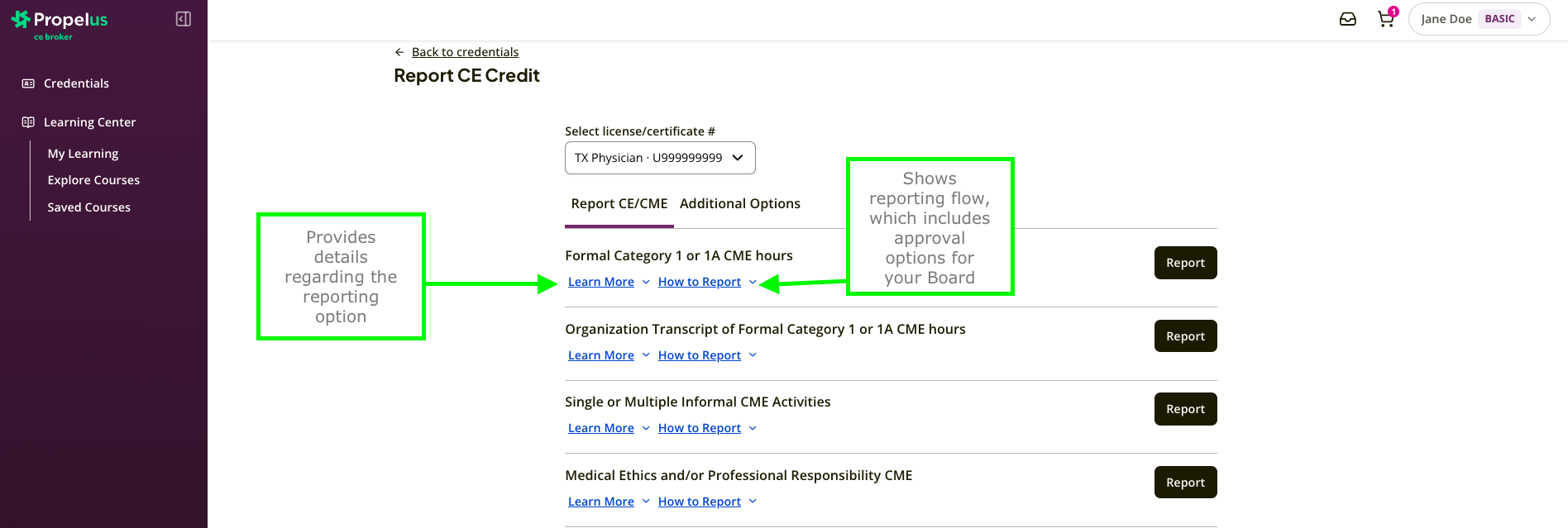Expand chevron next to Formal Category Learn More

(x=646, y=283)
